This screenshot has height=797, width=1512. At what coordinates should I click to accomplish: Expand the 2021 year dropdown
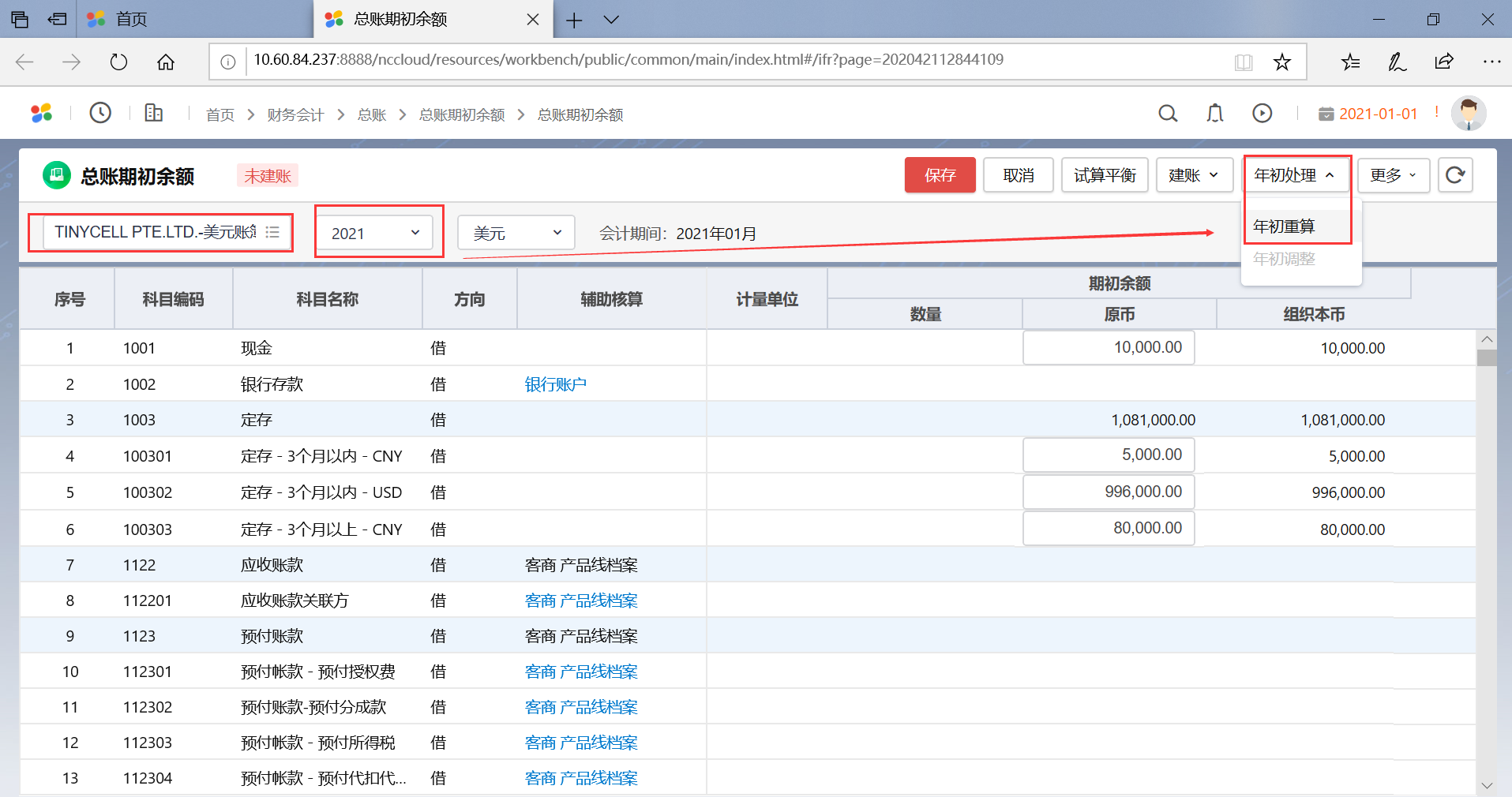[x=375, y=233]
